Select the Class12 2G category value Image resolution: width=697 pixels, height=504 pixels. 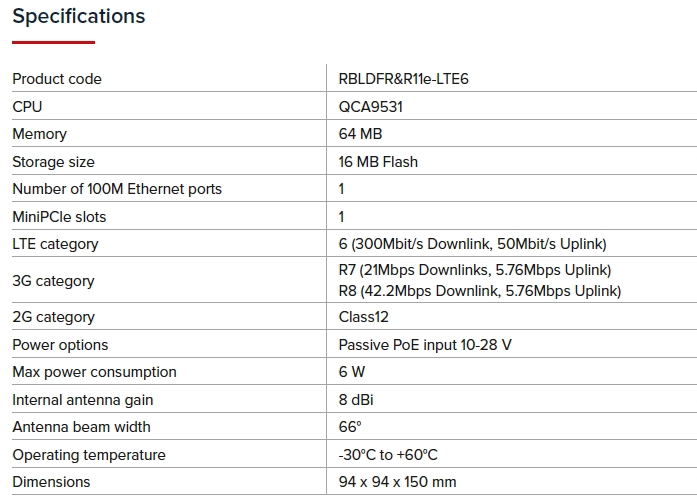364,317
